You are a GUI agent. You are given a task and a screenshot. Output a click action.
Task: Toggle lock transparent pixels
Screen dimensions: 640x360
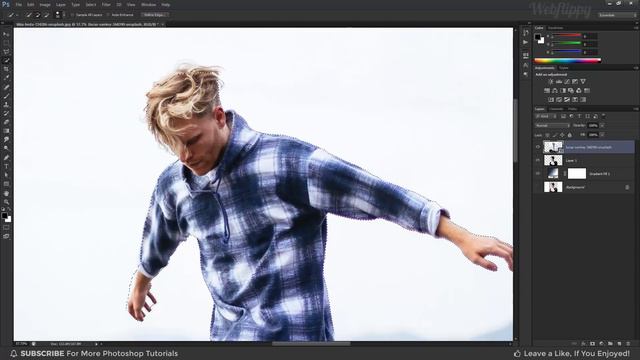[547, 135]
